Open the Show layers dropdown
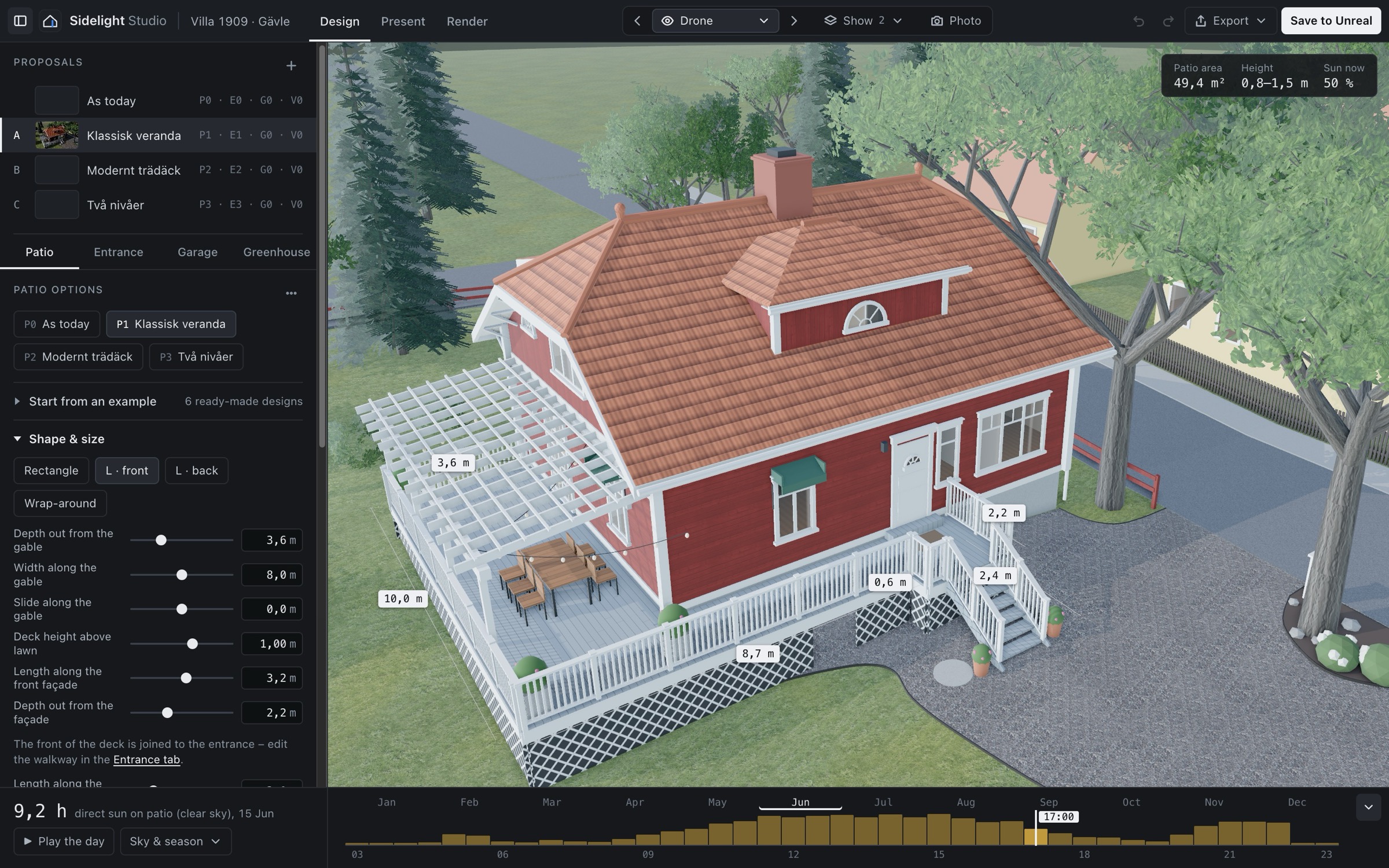1389x868 pixels. point(863,21)
